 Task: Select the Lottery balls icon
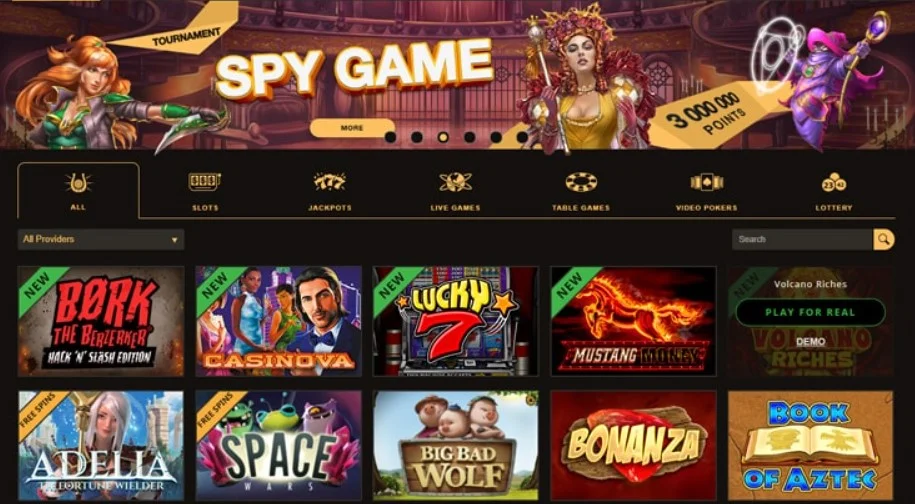(834, 182)
